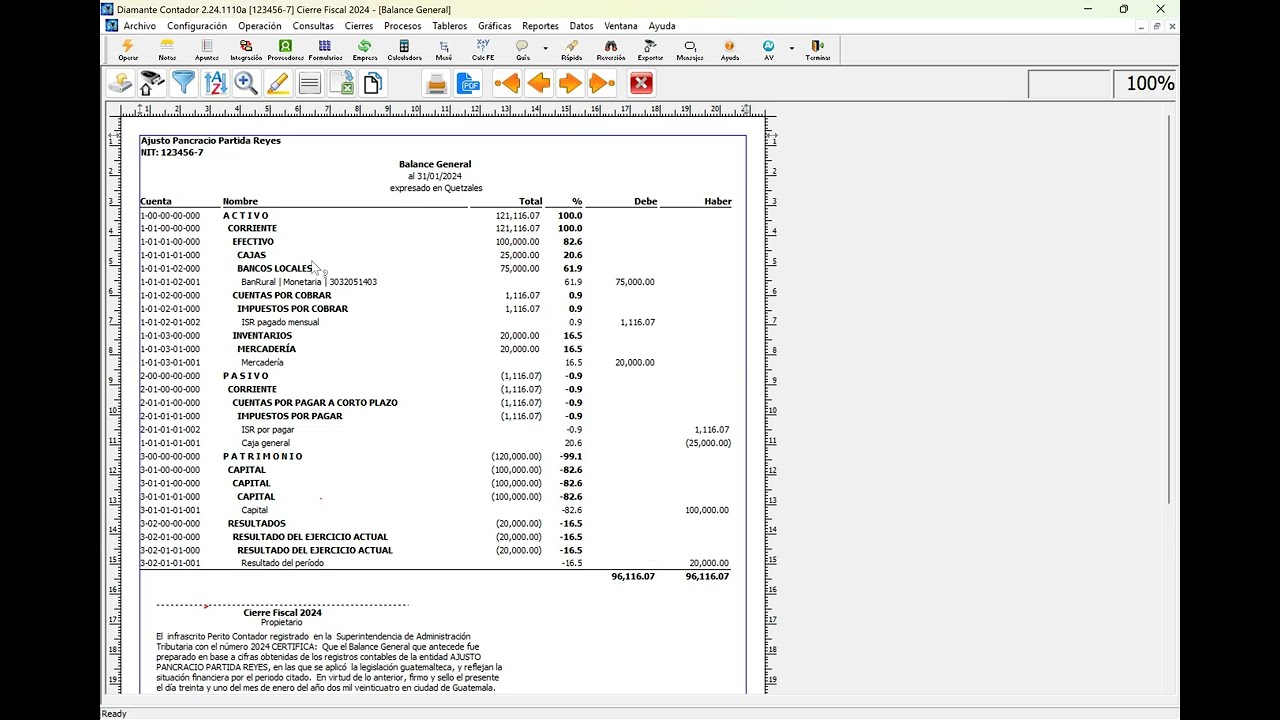Click the Cierre Fiscal 2024 signature text
Image resolution: width=1280 pixels, height=720 pixels.
click(x=282, y=612)
